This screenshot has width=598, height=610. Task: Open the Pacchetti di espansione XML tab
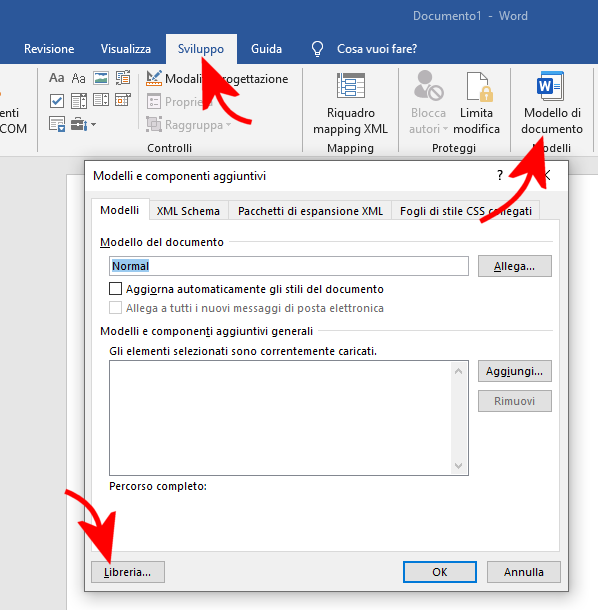[310, 211]
